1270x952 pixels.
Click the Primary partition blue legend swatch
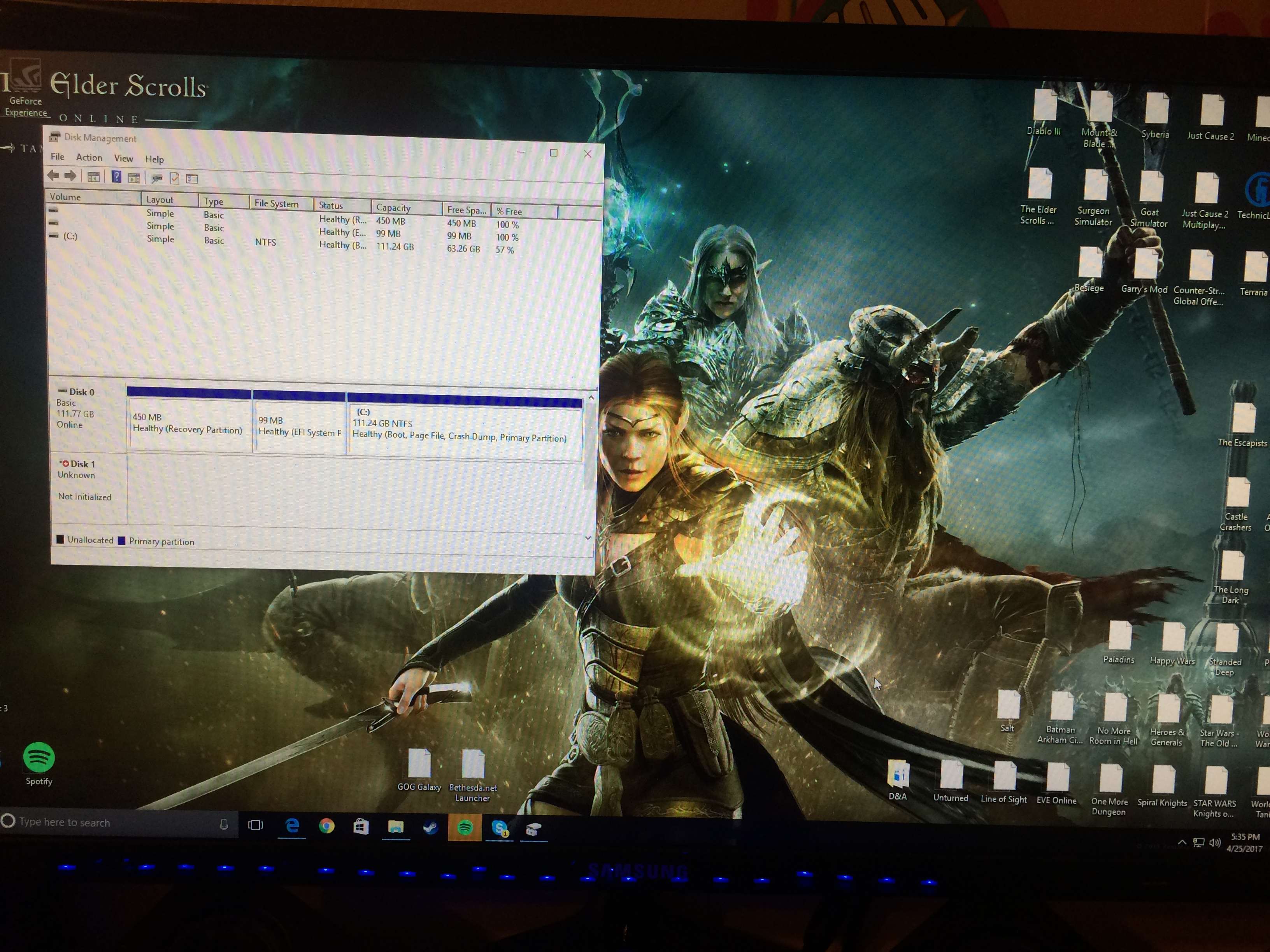point(121,540)
